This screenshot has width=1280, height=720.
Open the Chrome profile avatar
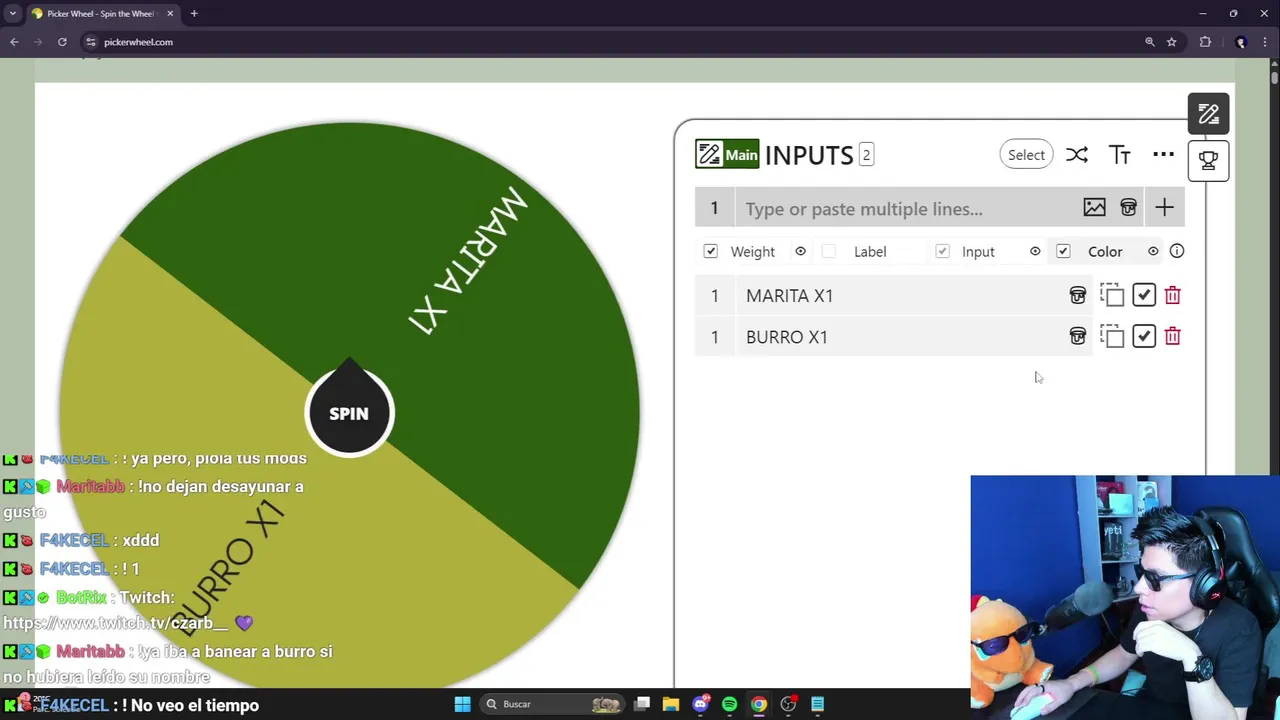point(1241,42)
